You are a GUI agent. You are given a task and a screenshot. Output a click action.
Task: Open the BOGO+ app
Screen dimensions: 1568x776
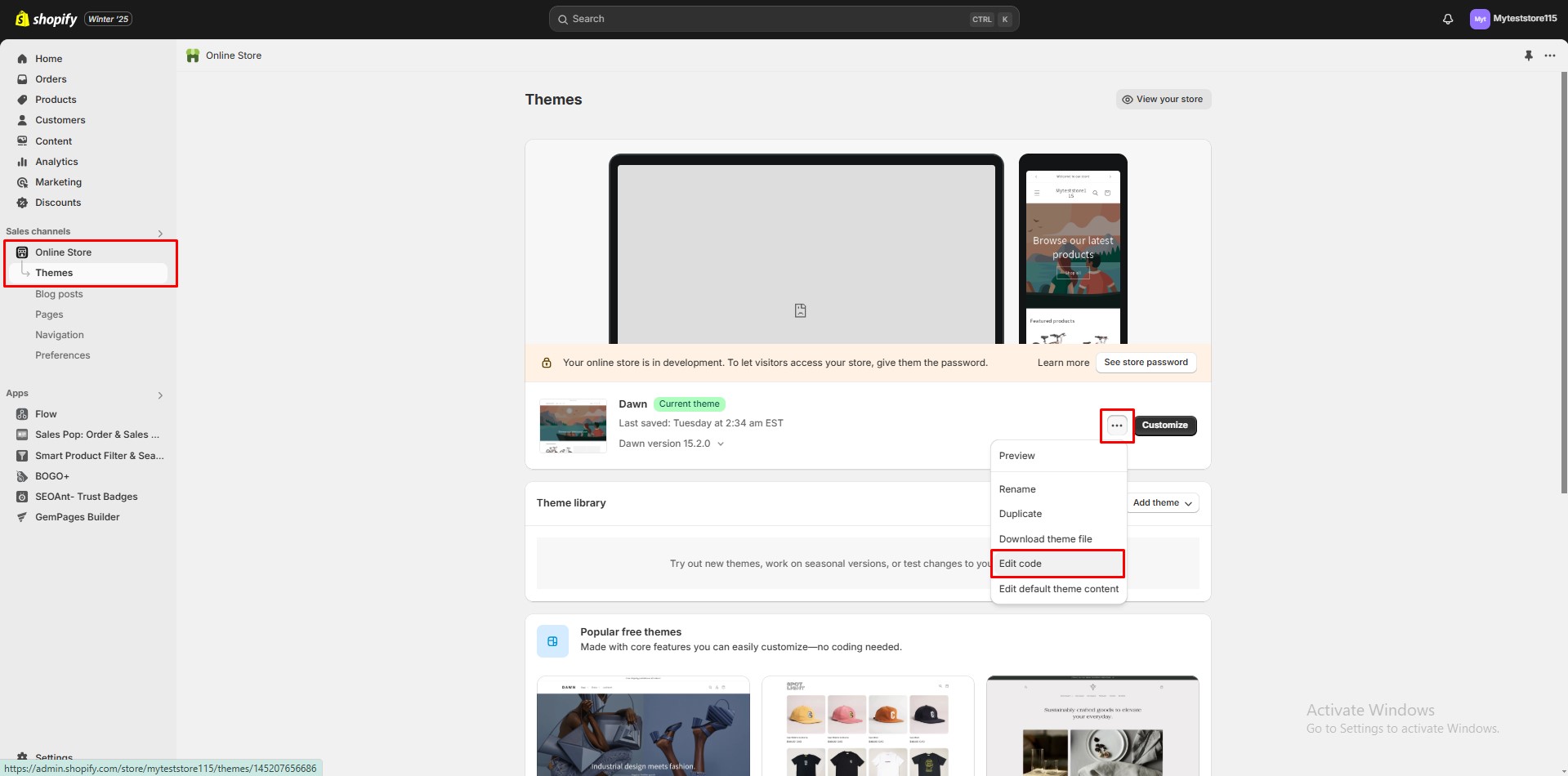(x=52, y=475)
